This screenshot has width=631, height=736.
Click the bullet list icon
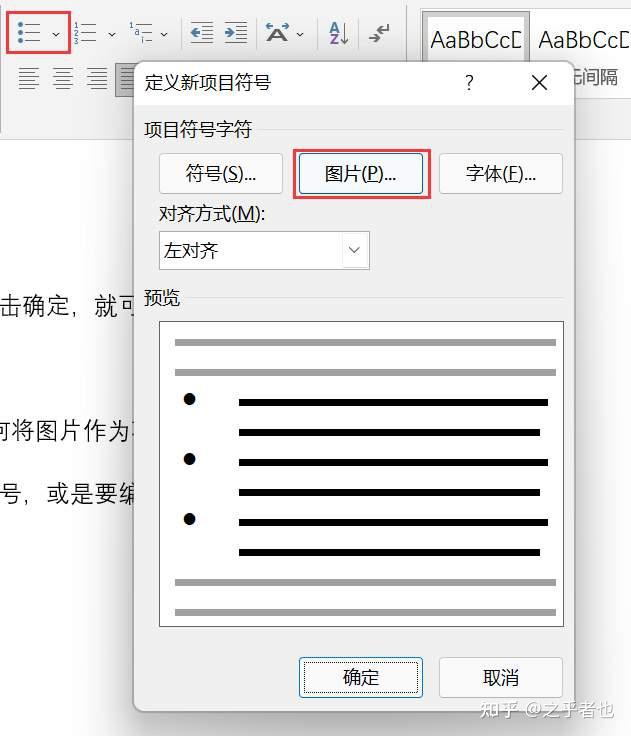(28, 33)
